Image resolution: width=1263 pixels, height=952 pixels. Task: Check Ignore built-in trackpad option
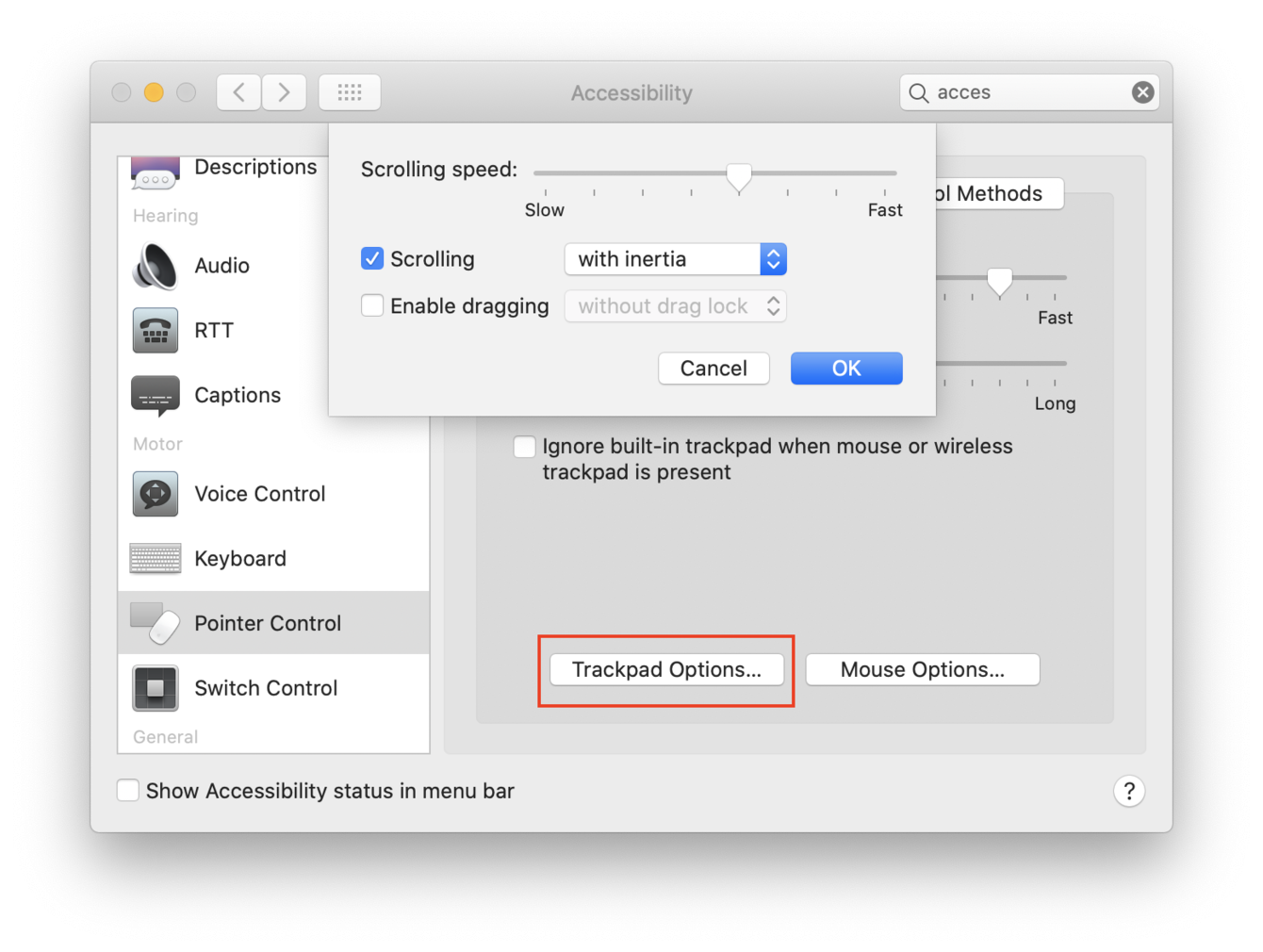[524, 447]
